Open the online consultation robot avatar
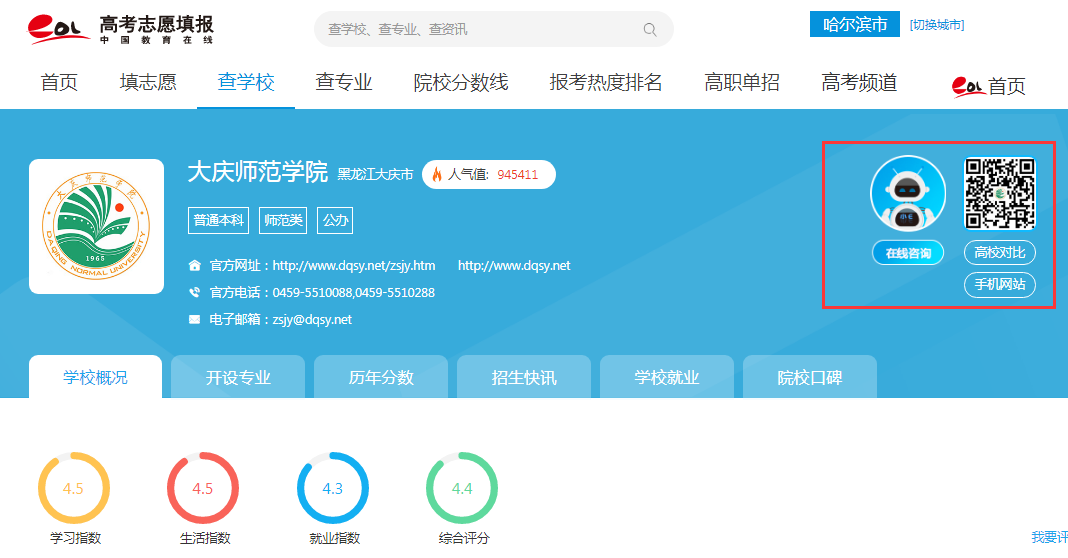Image resolution: width=1068 pixels, height=558 pixels. (x=908, y=193)
